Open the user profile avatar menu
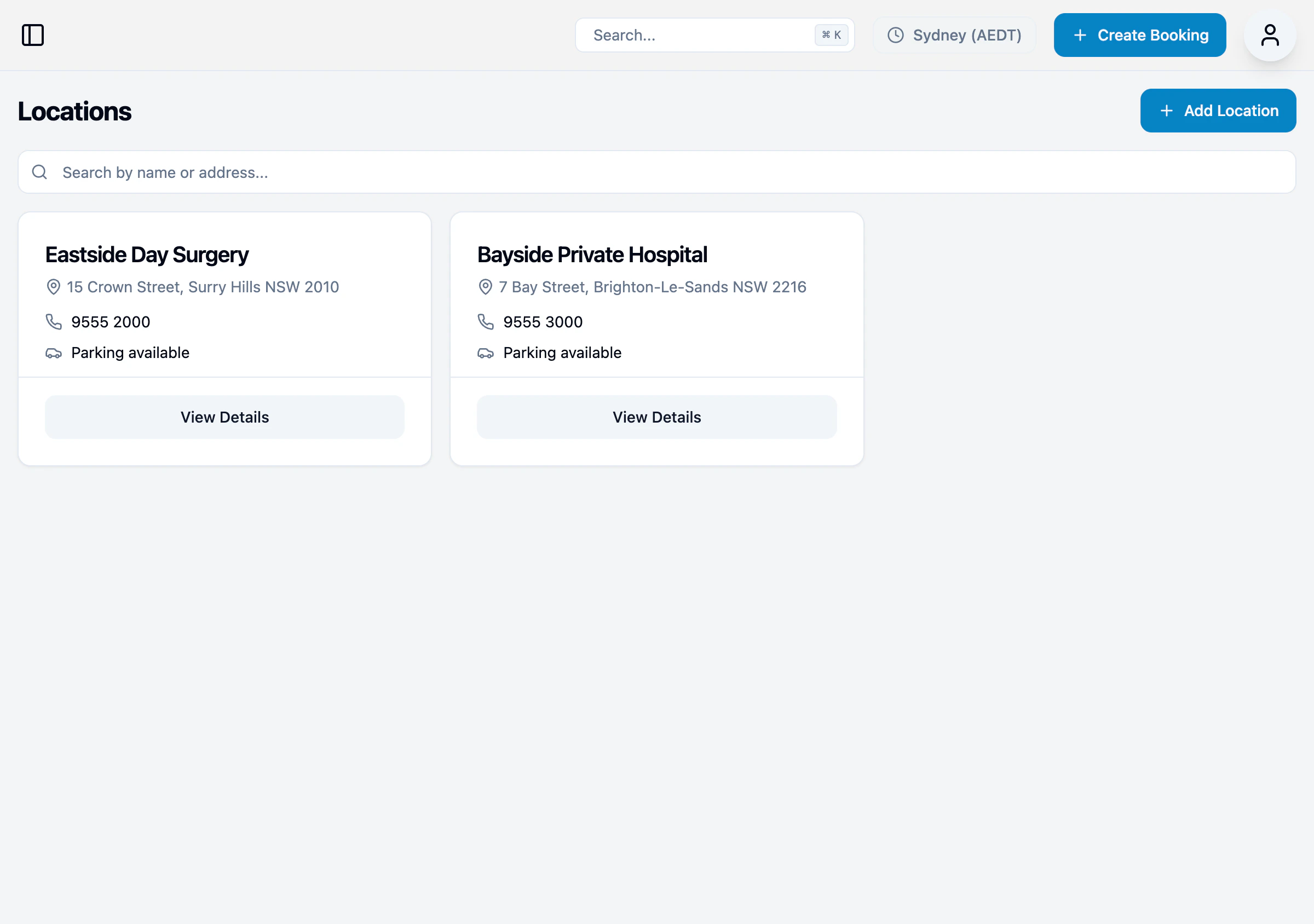The image size is (1314, 924). click(1269, 35)
